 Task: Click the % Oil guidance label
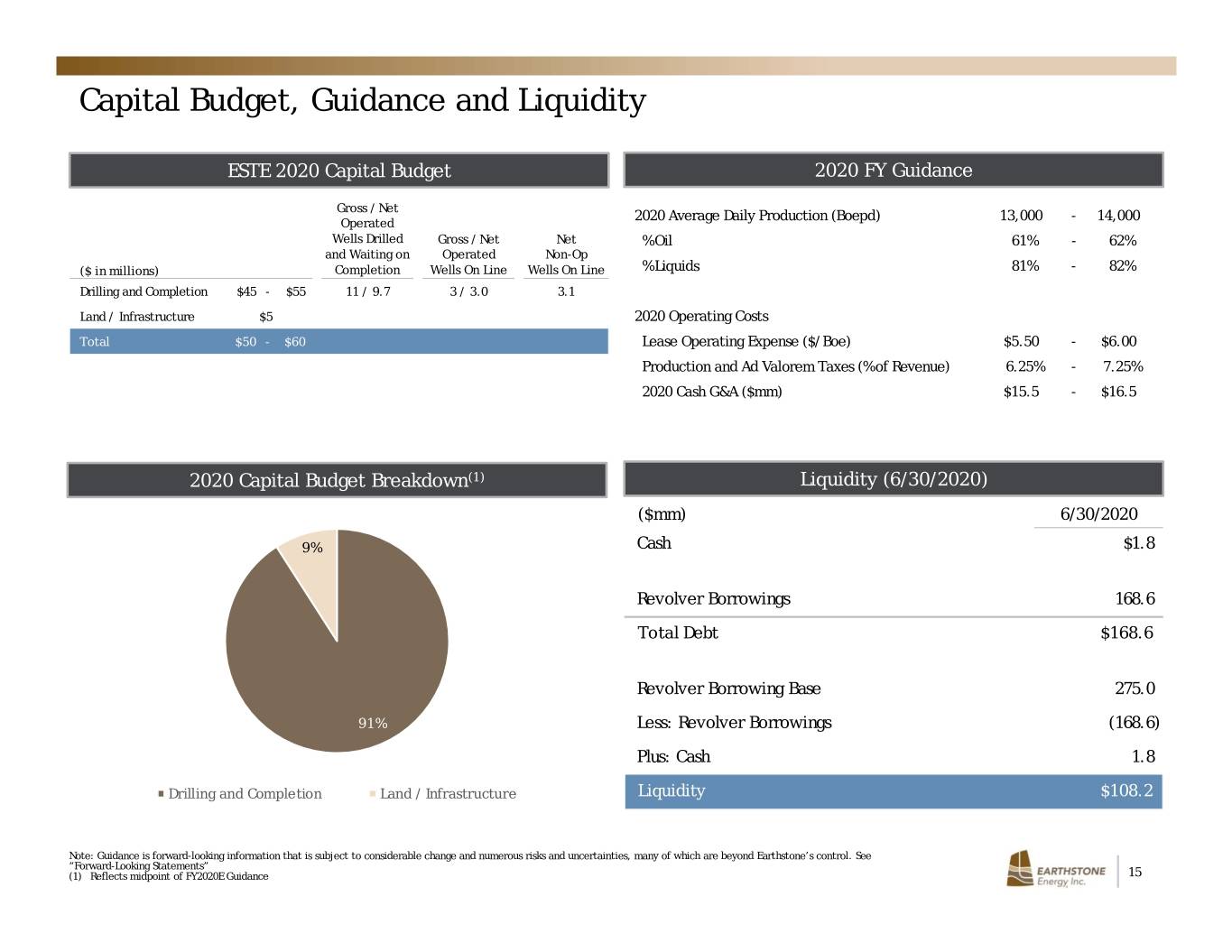[657, 241]
